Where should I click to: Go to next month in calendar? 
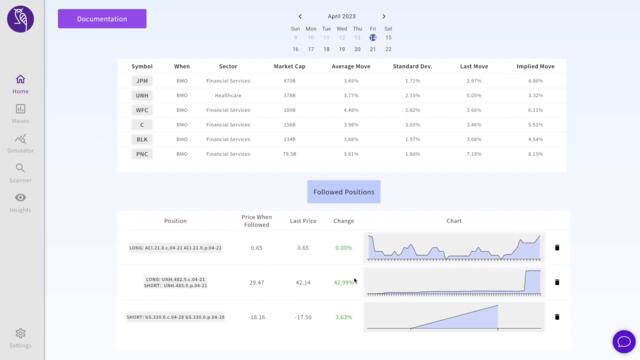click(384, 16)
